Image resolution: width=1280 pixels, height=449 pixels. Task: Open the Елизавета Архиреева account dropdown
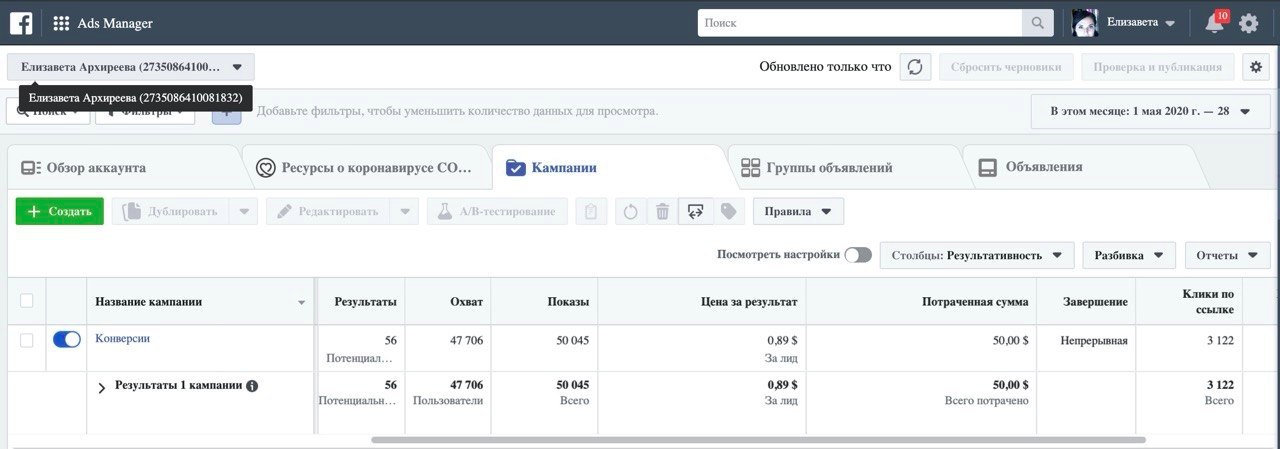tap(131, 67)
